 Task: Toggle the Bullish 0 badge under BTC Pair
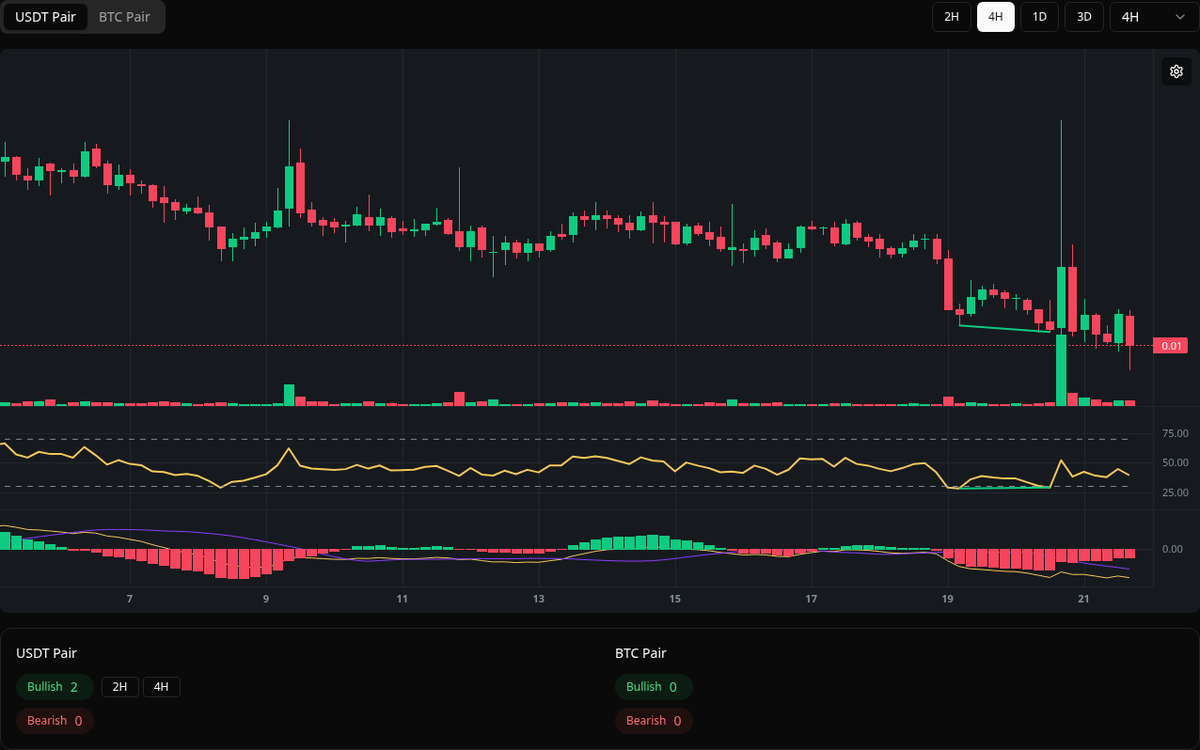(x=653, y=687)
